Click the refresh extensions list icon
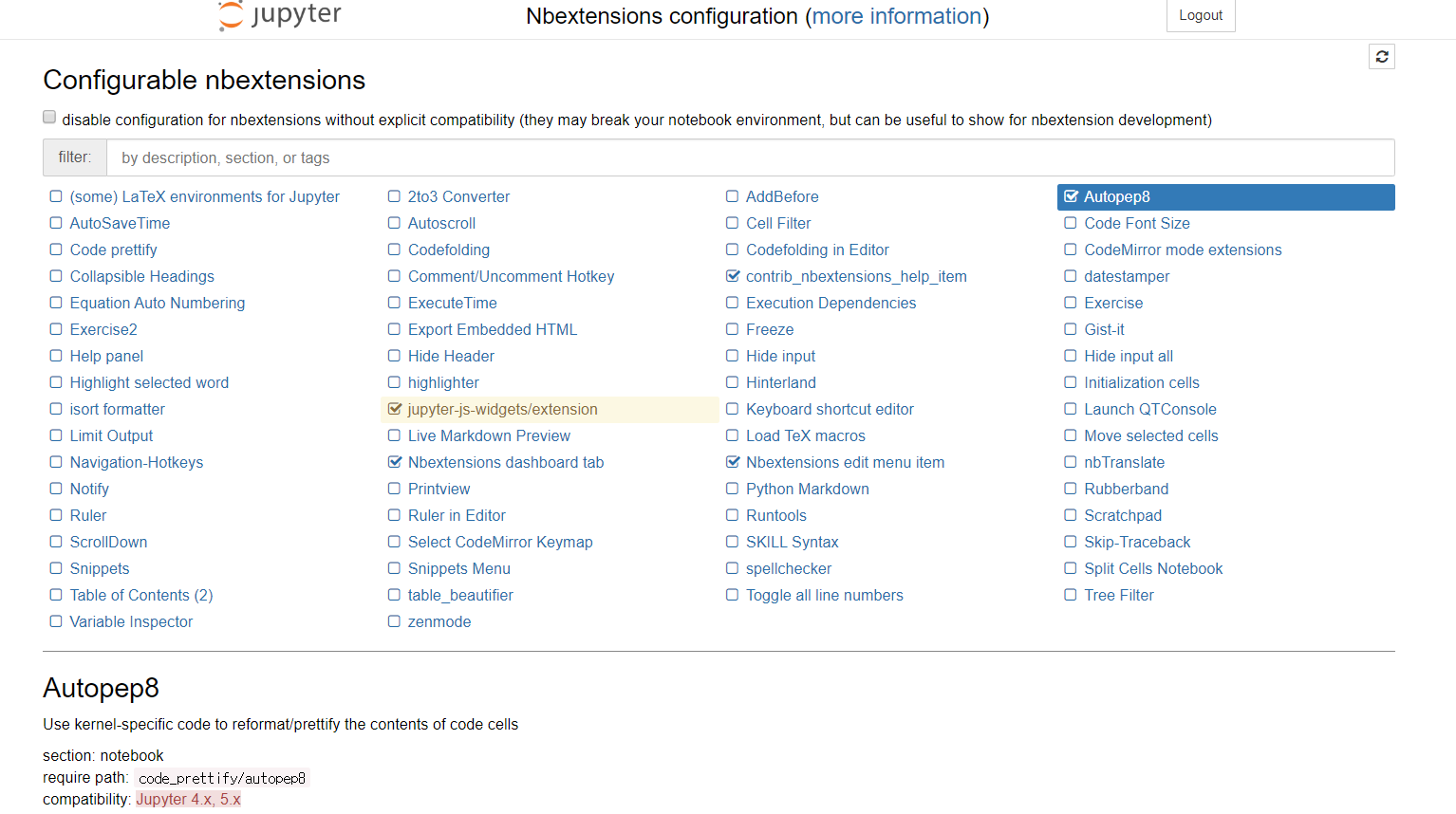 click(x=1382, y=57)
